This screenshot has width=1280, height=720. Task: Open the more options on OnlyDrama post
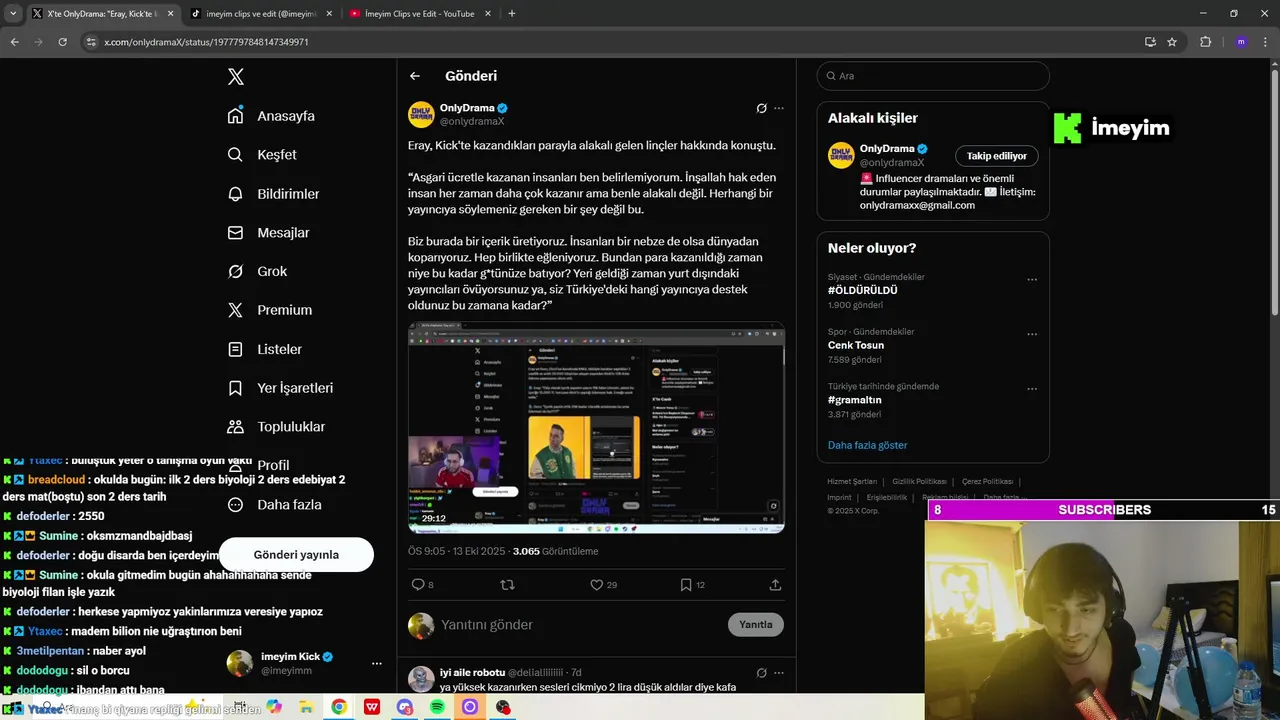[779, 108]
